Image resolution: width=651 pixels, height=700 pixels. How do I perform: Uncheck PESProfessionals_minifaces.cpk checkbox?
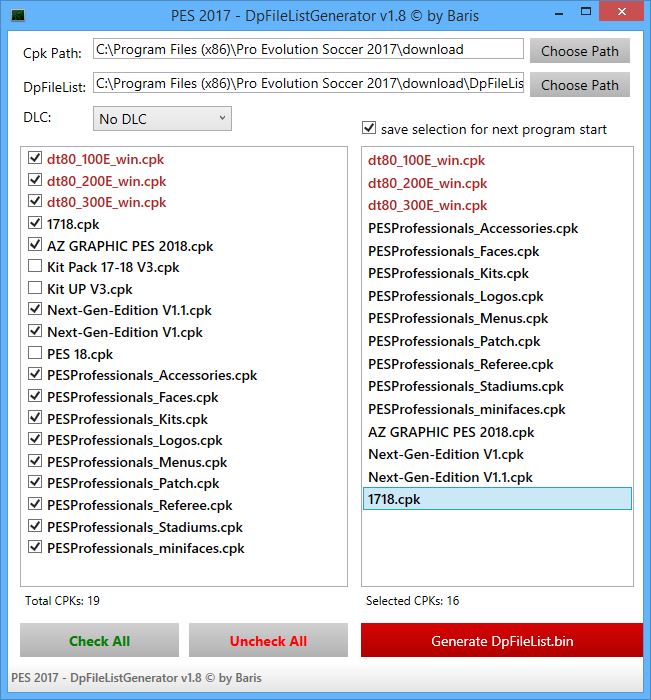tap(35, 547)
